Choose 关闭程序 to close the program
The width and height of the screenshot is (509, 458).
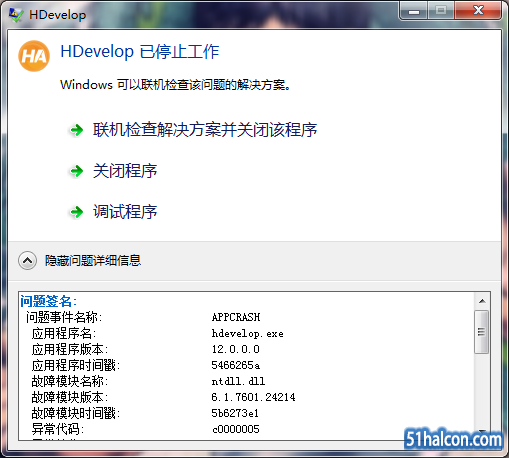tap(125, 171)
